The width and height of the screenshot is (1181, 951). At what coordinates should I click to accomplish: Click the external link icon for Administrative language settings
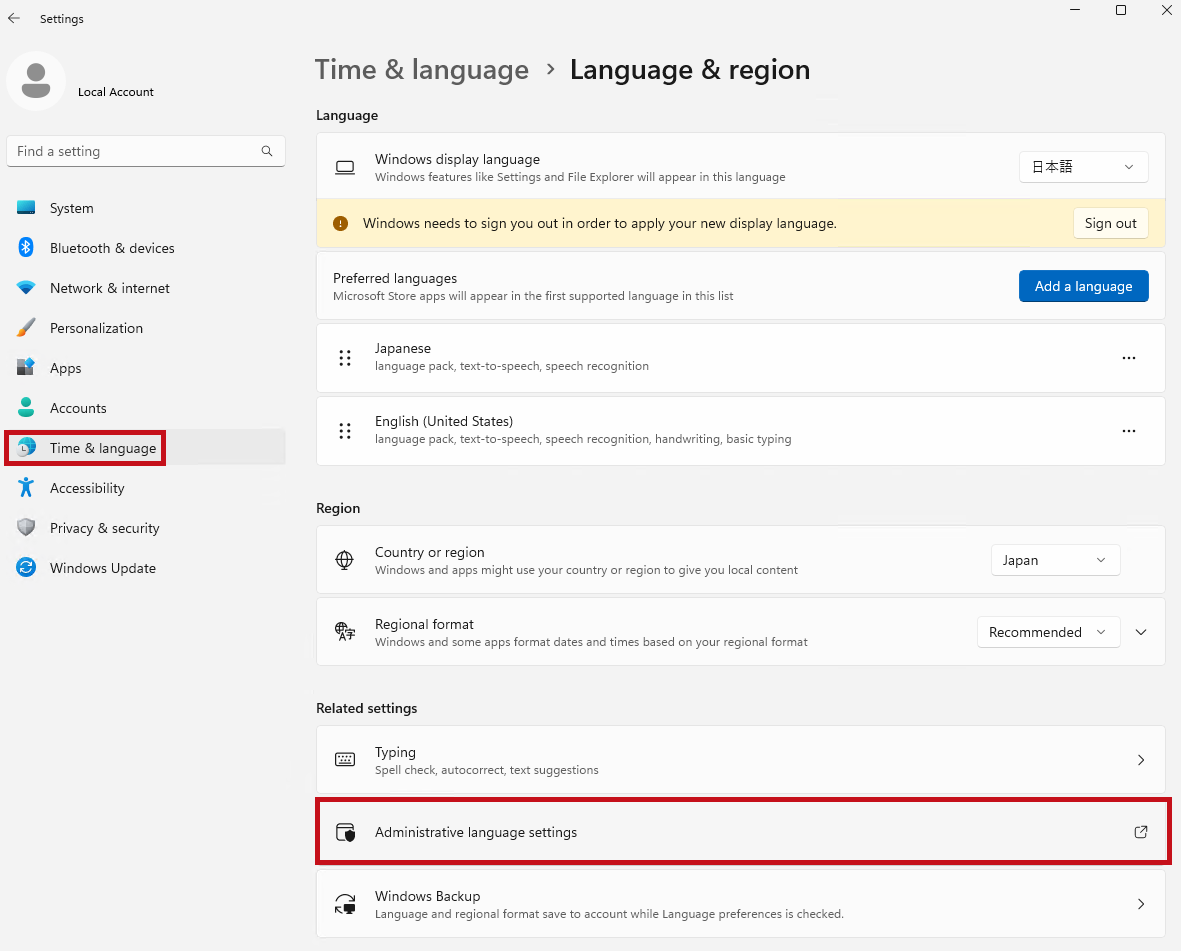pos(1140,832)
